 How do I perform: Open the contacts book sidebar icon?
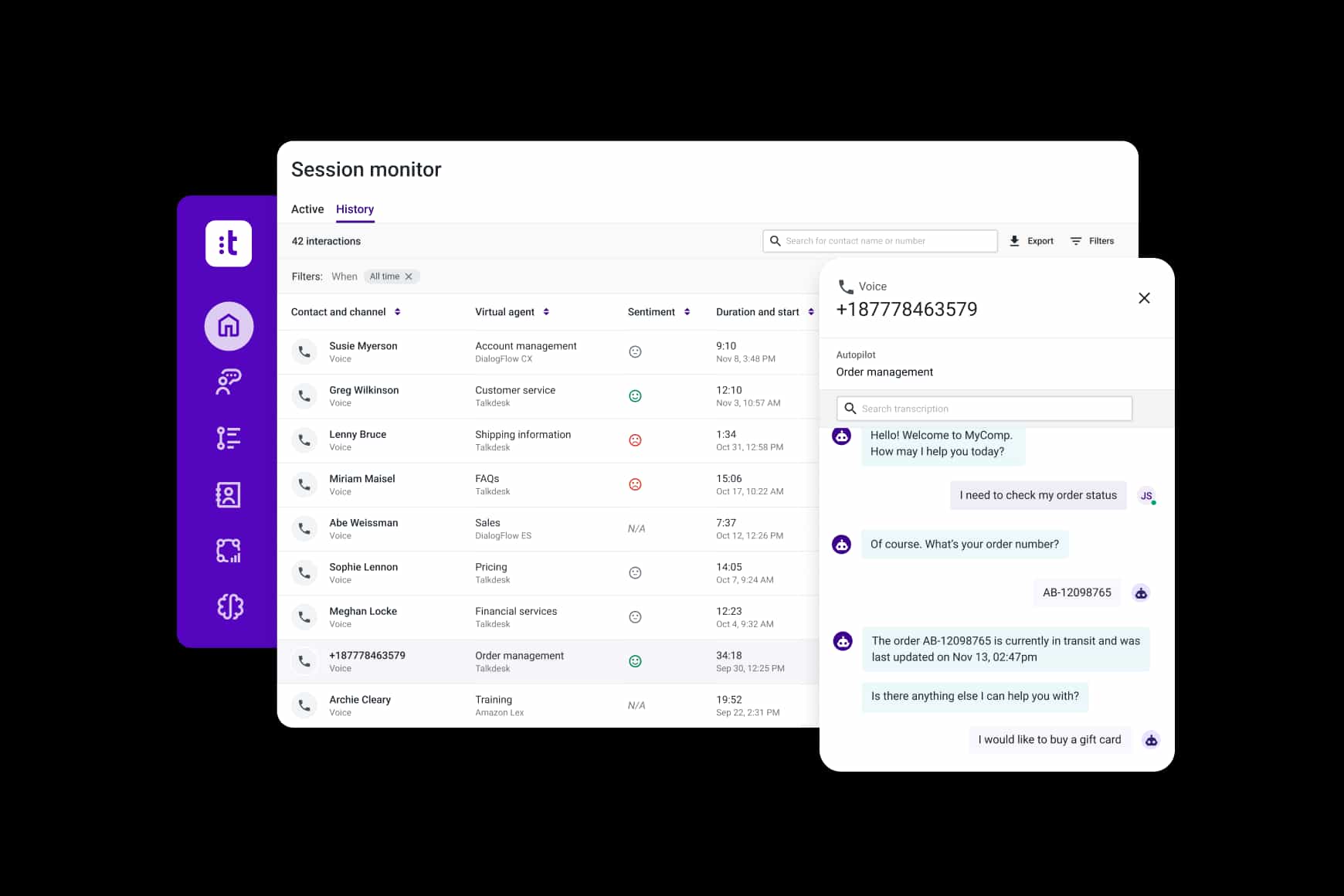[x=229, y=494]
